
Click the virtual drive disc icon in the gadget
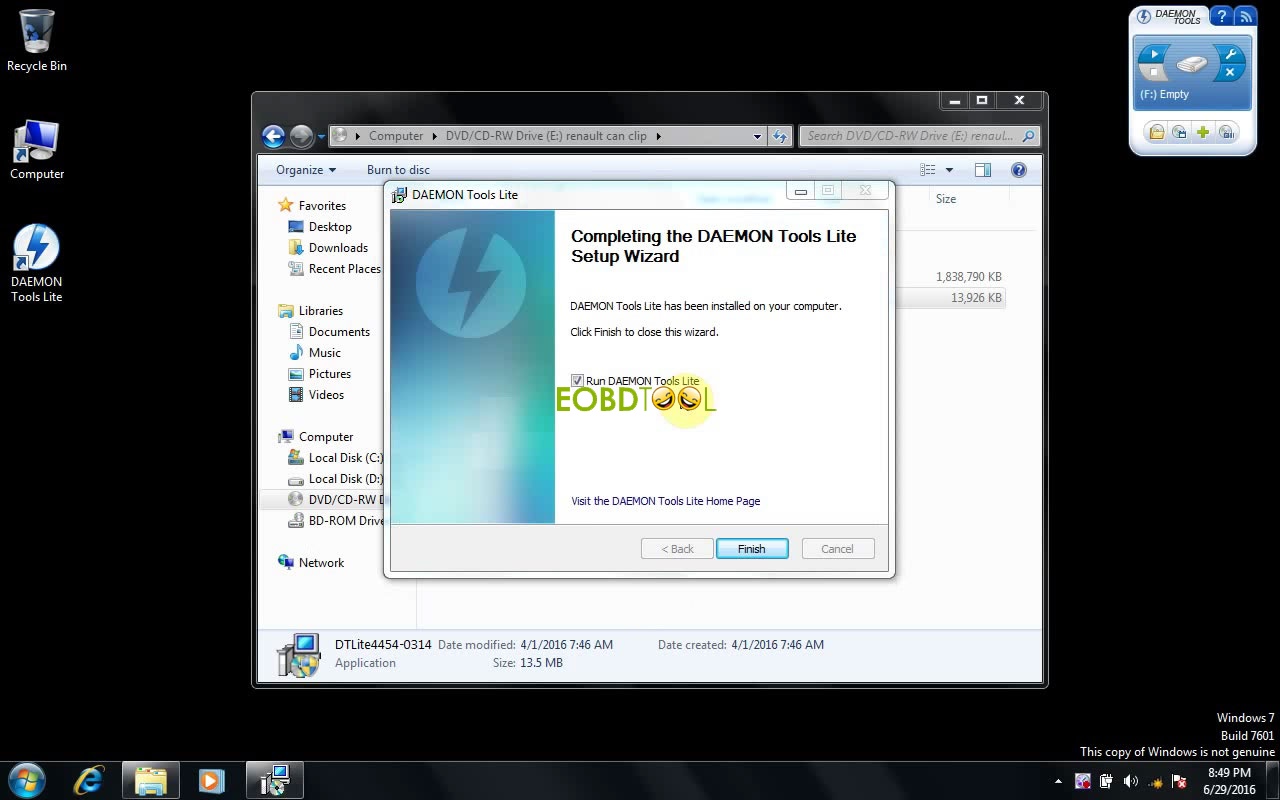(x=1192, y=65)
